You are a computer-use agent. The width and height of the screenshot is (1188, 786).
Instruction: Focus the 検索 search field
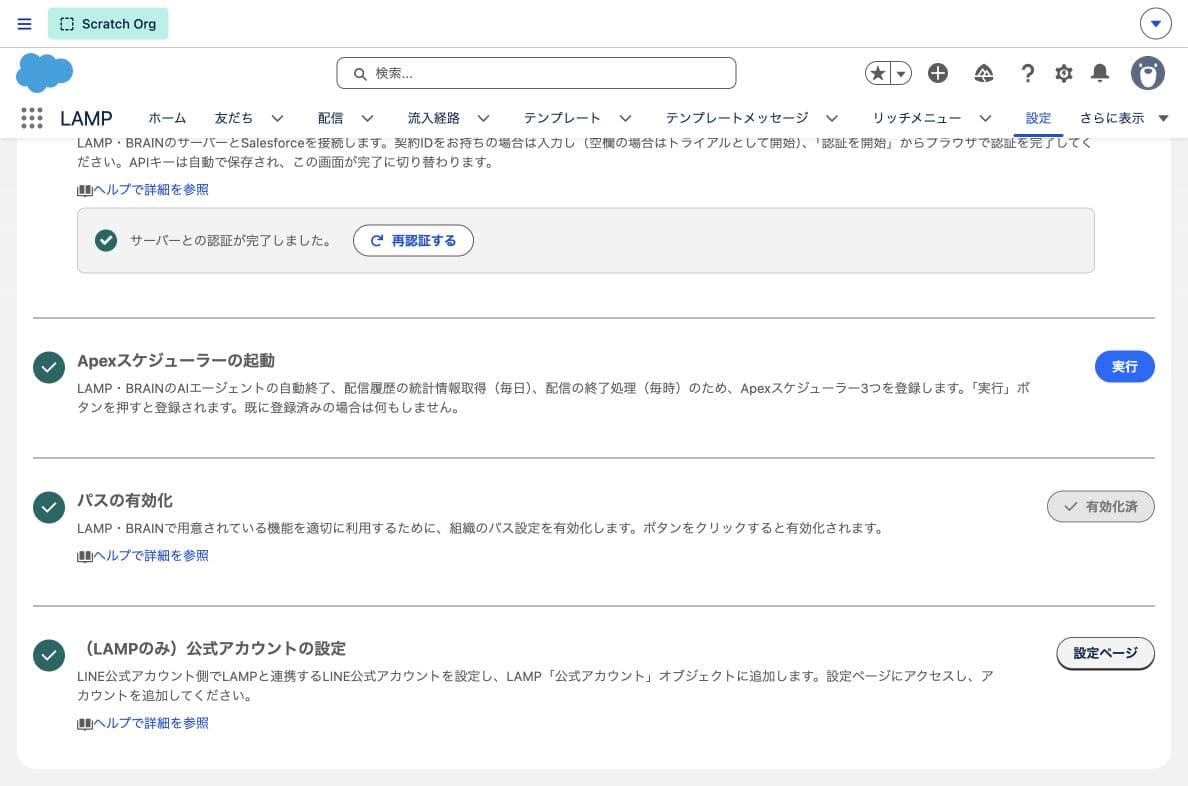(536, 74)
